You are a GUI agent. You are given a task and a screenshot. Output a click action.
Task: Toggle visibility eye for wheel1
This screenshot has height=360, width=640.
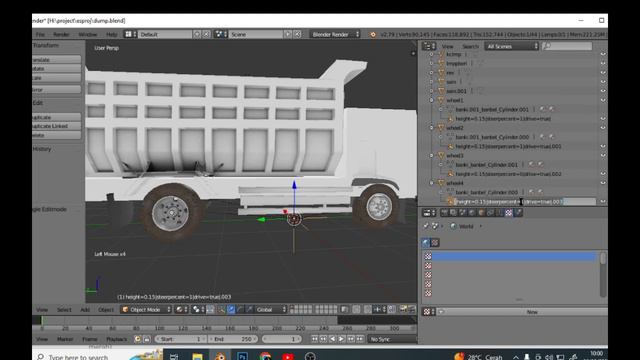[603, 100]
